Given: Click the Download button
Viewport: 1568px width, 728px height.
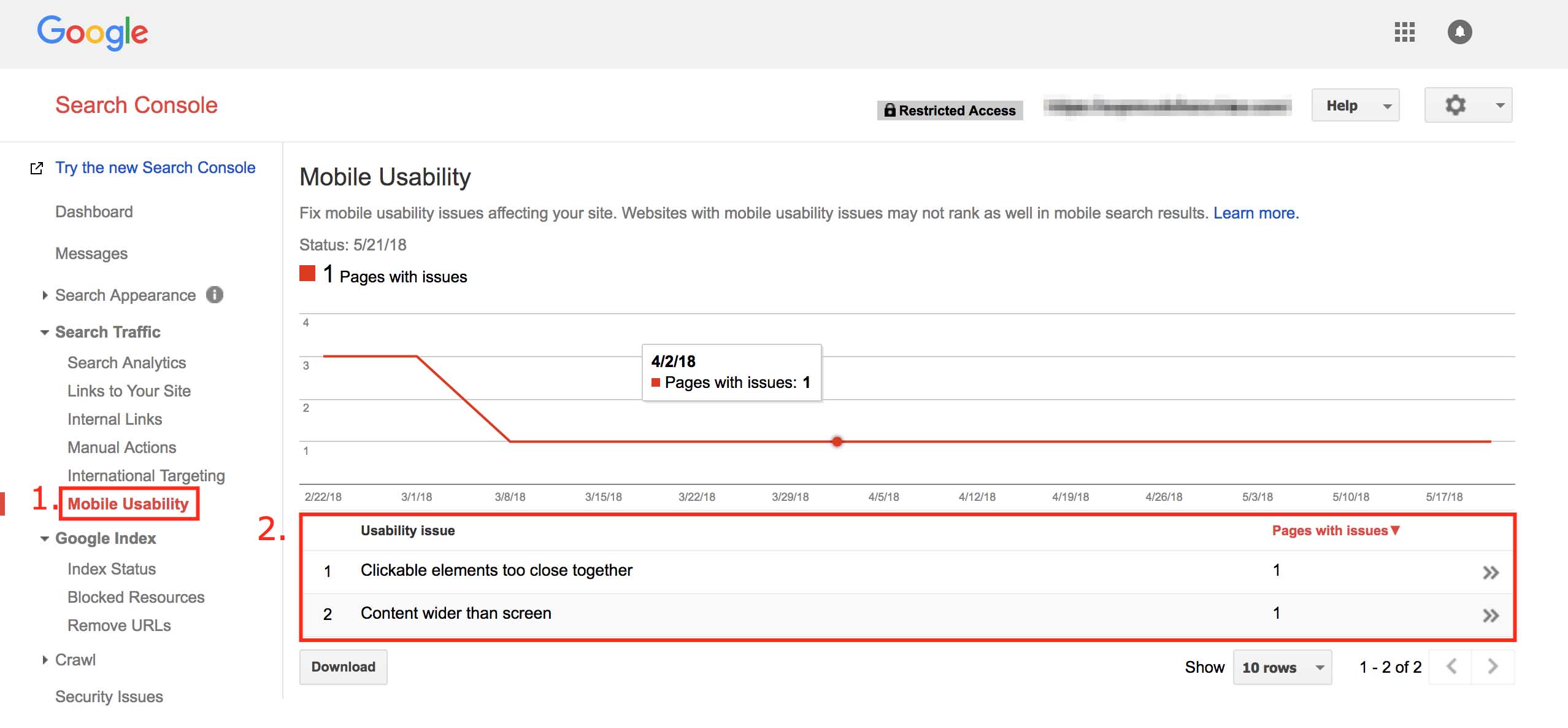Looking at the screenshot, I should [343, 667].
